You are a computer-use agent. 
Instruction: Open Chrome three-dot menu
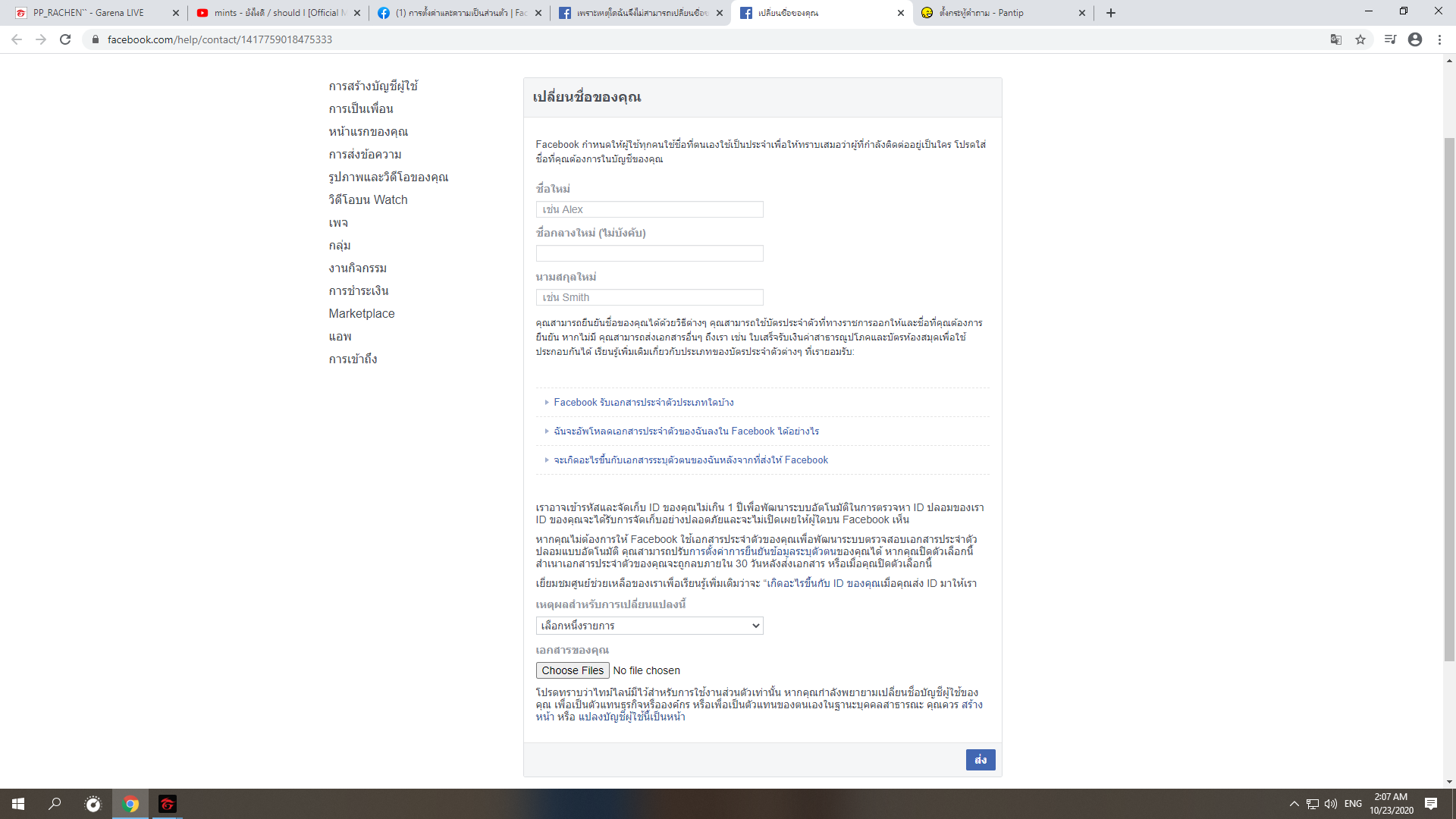click(x=1439, y=39)
